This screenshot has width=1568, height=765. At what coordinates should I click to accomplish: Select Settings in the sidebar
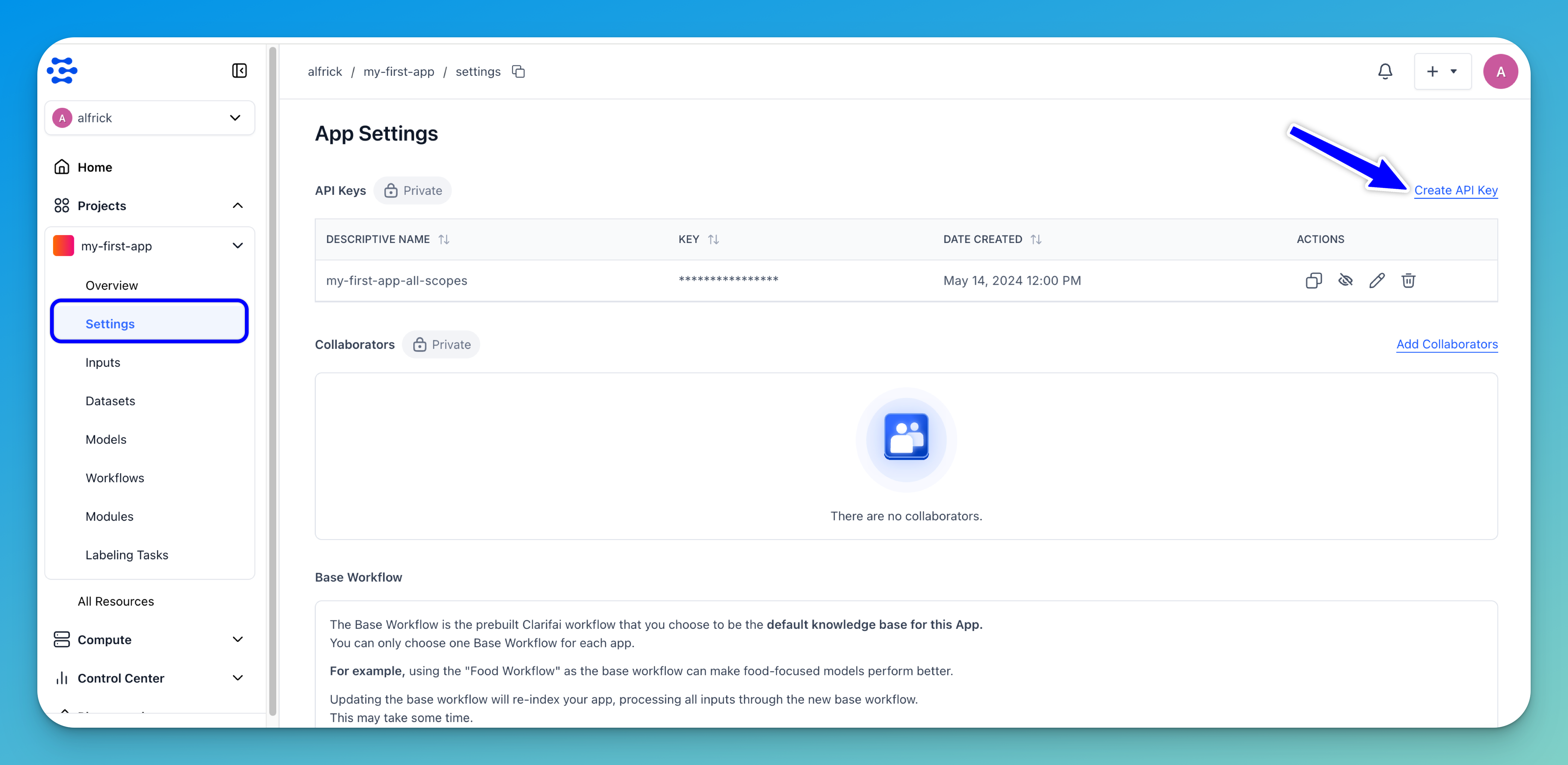pyautogui.click(x=149, y=321)
